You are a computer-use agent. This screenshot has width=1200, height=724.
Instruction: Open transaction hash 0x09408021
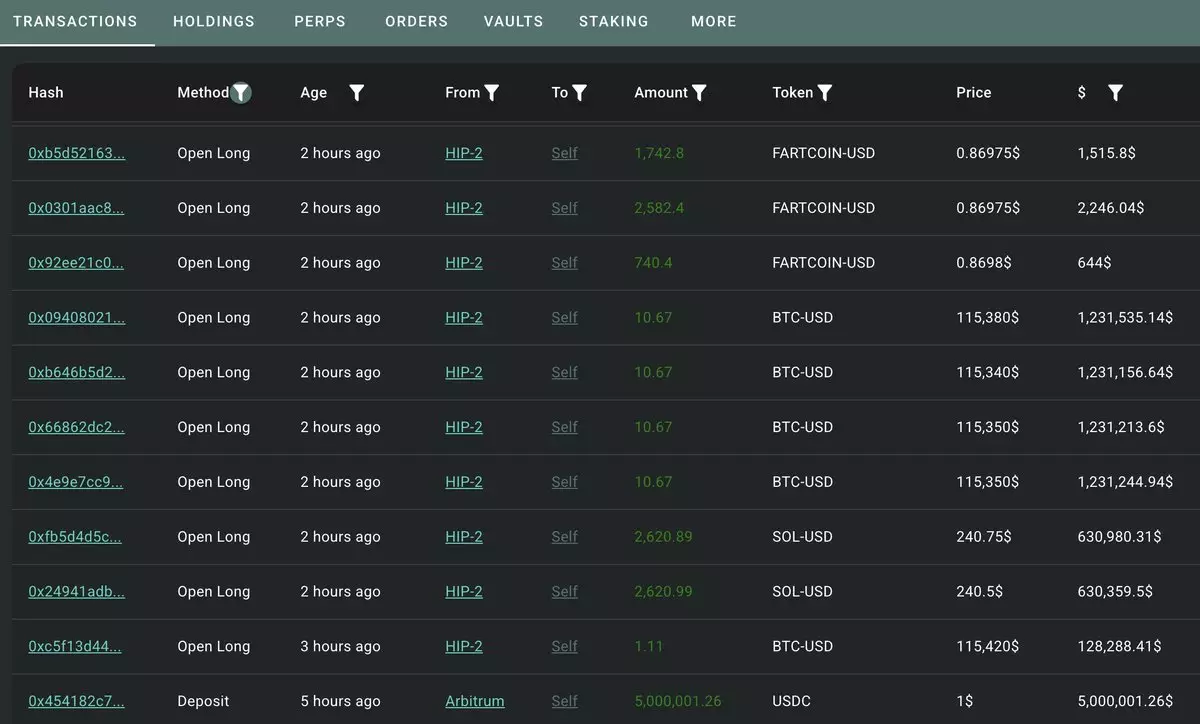pyautogui.click(x=77, y=317)
